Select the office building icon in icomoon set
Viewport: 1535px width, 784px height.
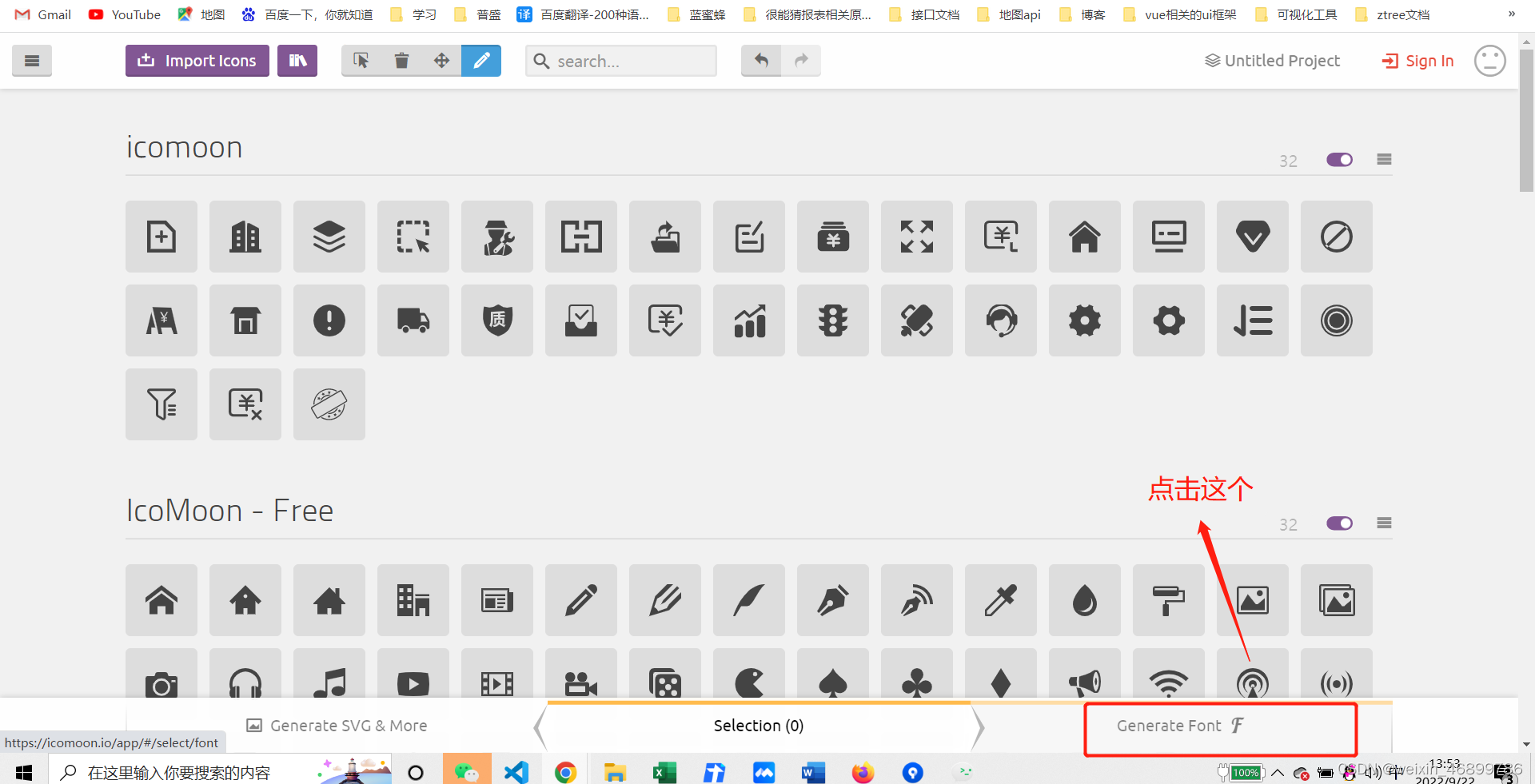(x=245, y=237)
